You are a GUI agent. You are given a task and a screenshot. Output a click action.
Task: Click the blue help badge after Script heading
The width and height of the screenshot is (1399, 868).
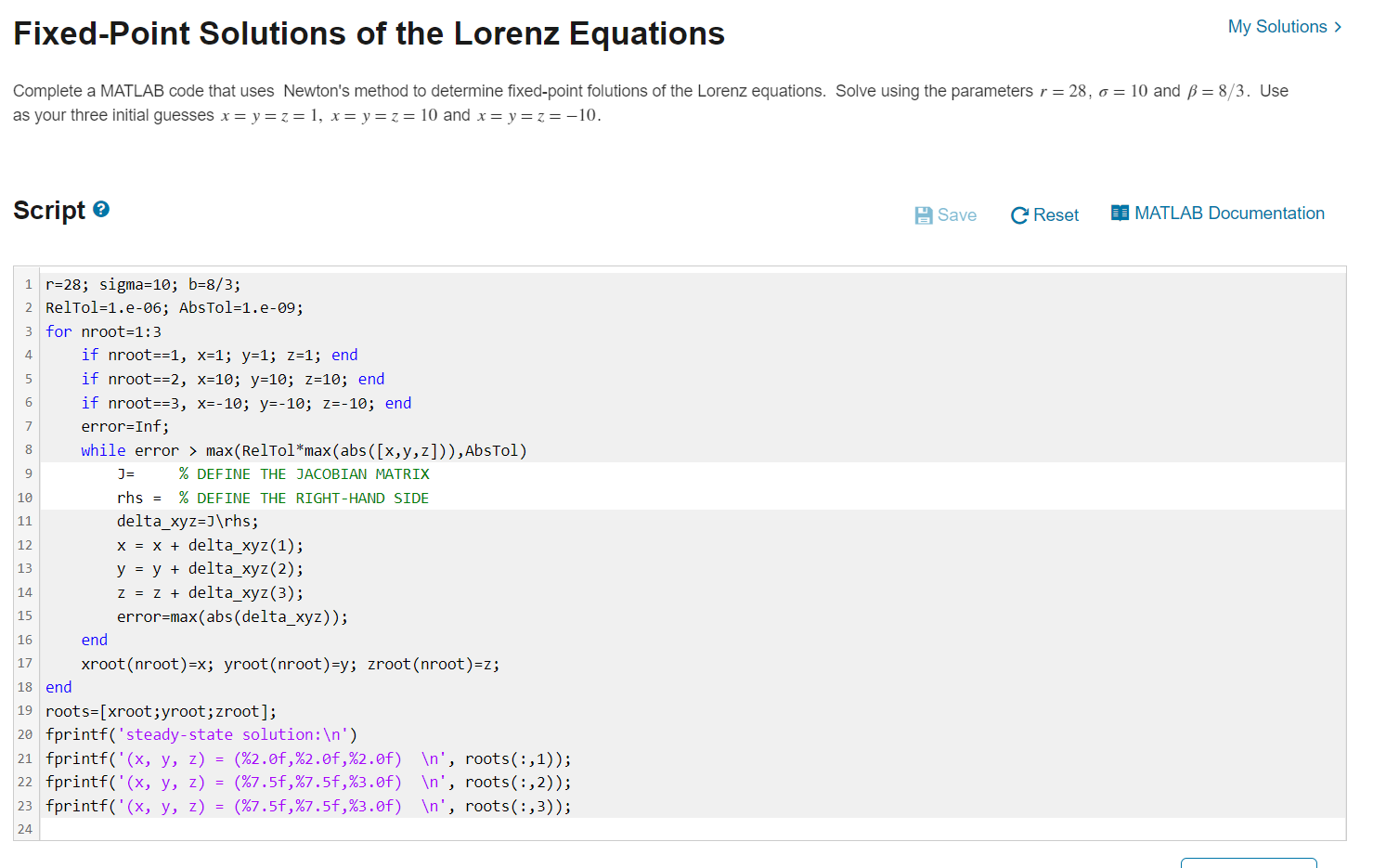click(100, 209)
